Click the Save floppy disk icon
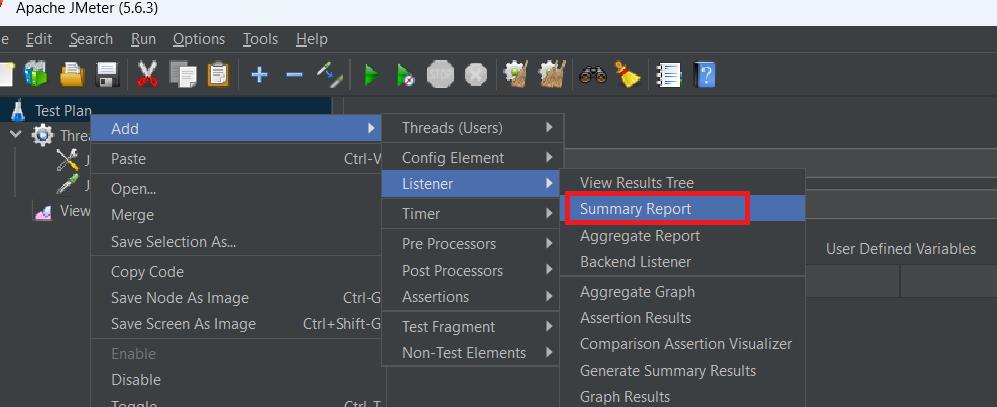The height and width of the screenshot is (407, 997). [107, 74]
